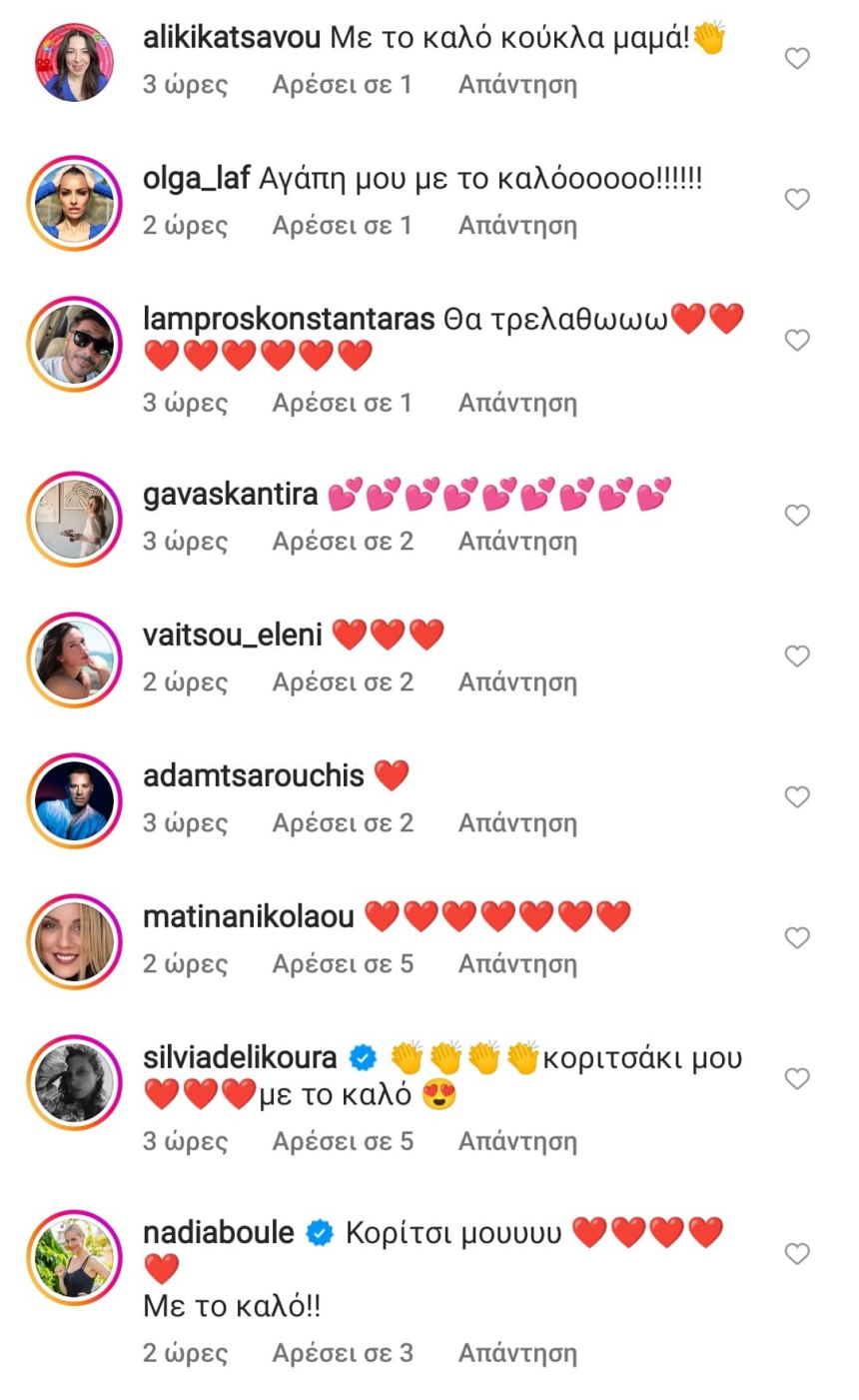Tap the heart next to olga_laf's comment
Image resolution: width=859 pixels, height=1400 pixels.
(796, 200)
